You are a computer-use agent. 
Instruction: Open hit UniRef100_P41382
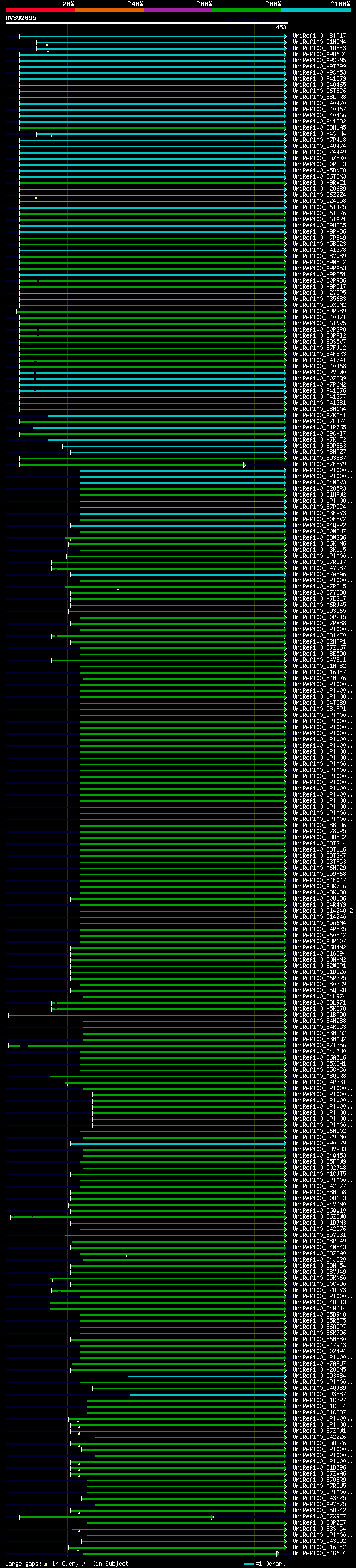(319, 122)
